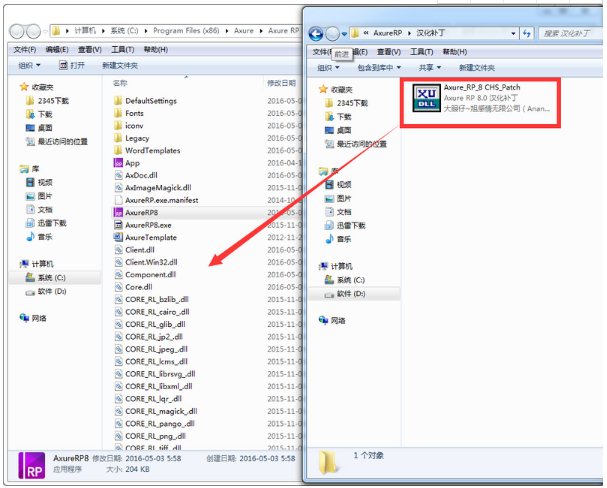Screen dimensions: 607x488
Task: Open 帮助(H) menu in right window
Action: point(454,52)
